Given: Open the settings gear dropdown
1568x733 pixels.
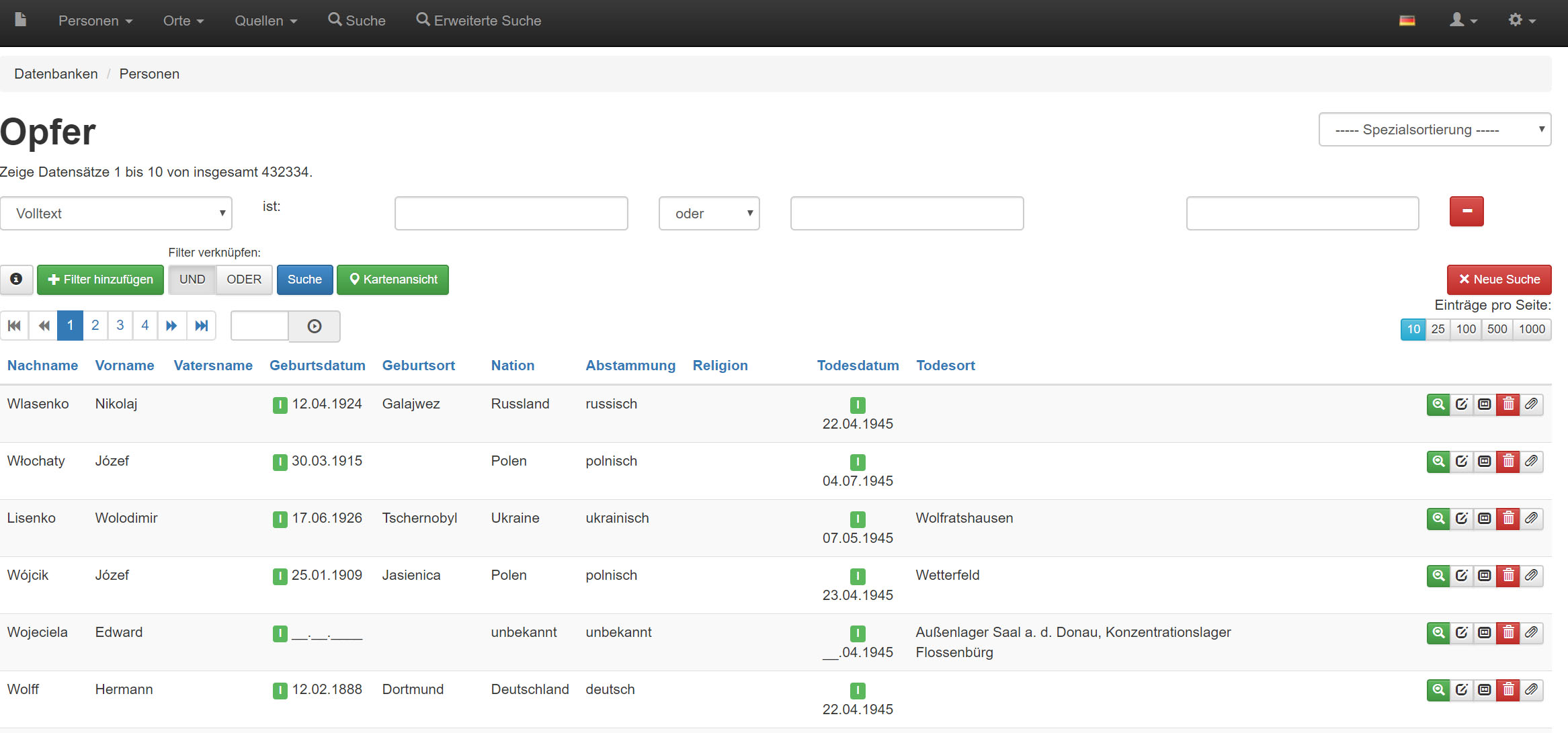Looking at the screenshot, I should (x=1522, y=20).
